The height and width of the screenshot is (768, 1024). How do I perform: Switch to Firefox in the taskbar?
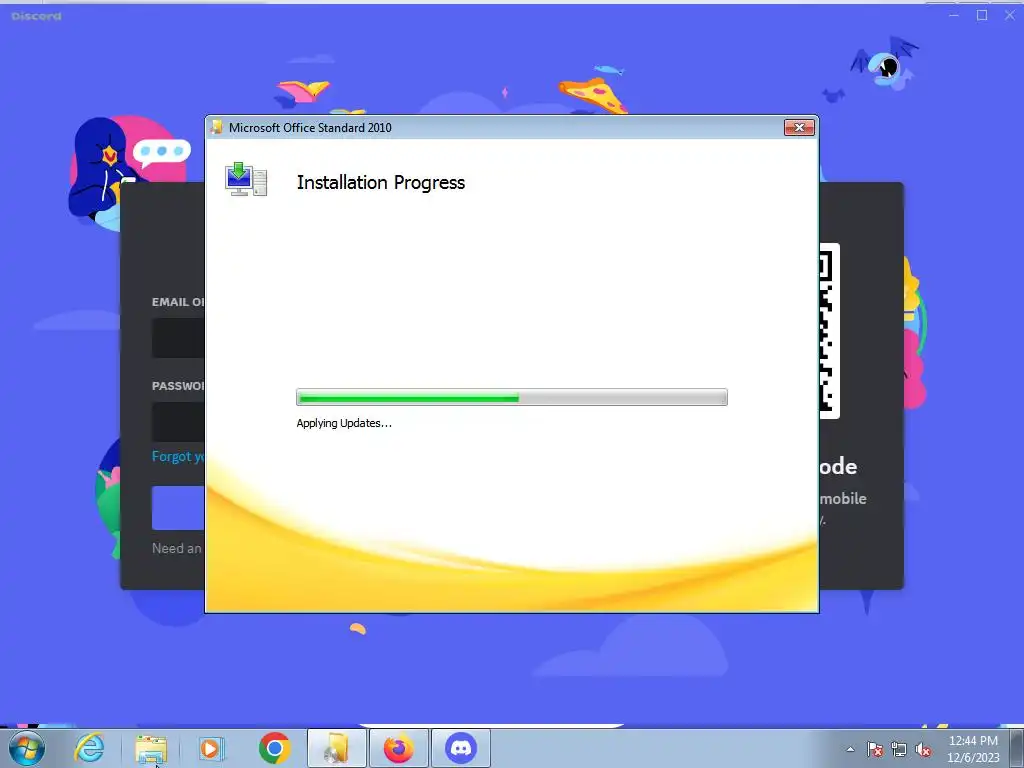pos(399,748)
